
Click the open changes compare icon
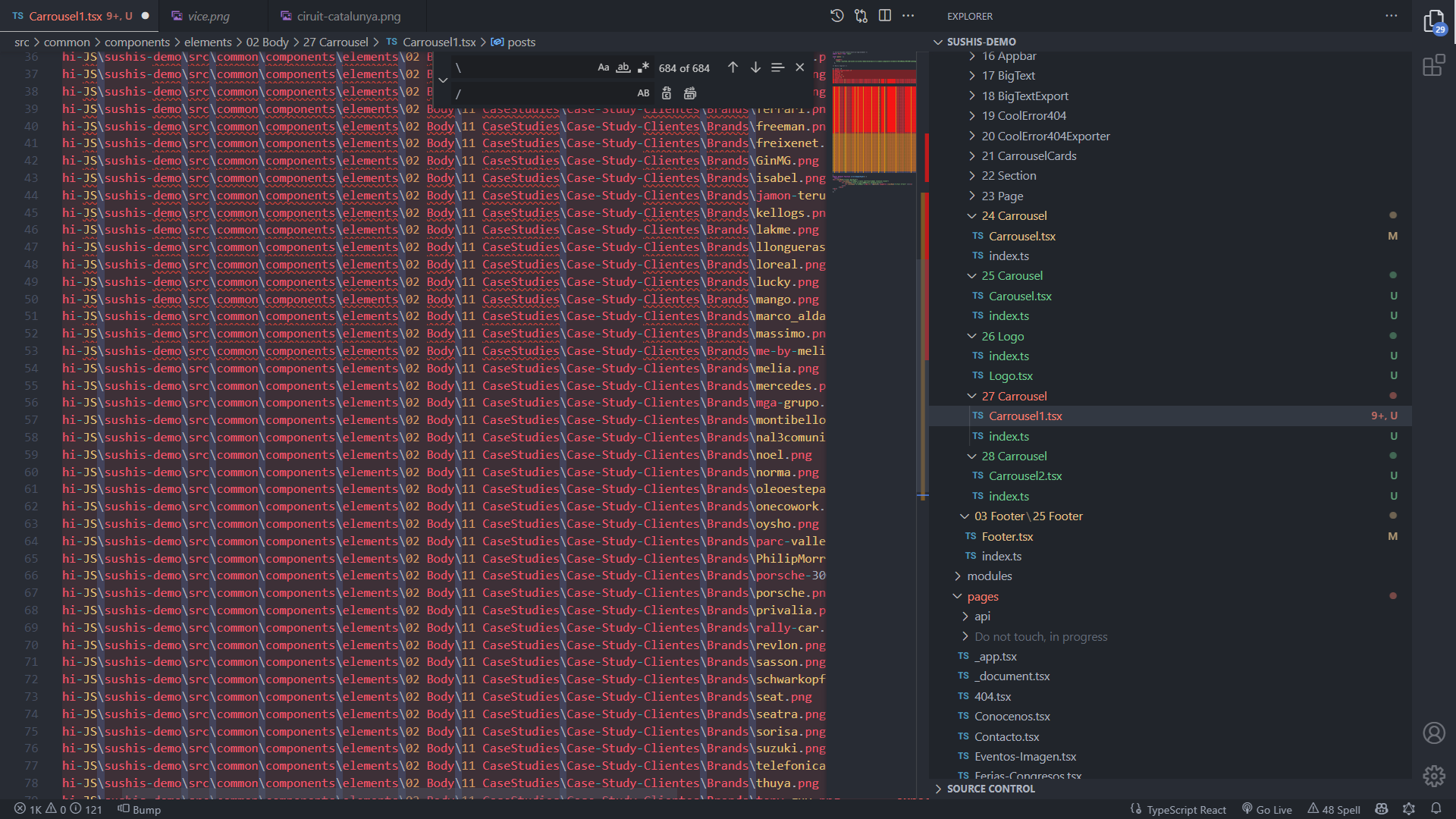(x=861, y=16)
